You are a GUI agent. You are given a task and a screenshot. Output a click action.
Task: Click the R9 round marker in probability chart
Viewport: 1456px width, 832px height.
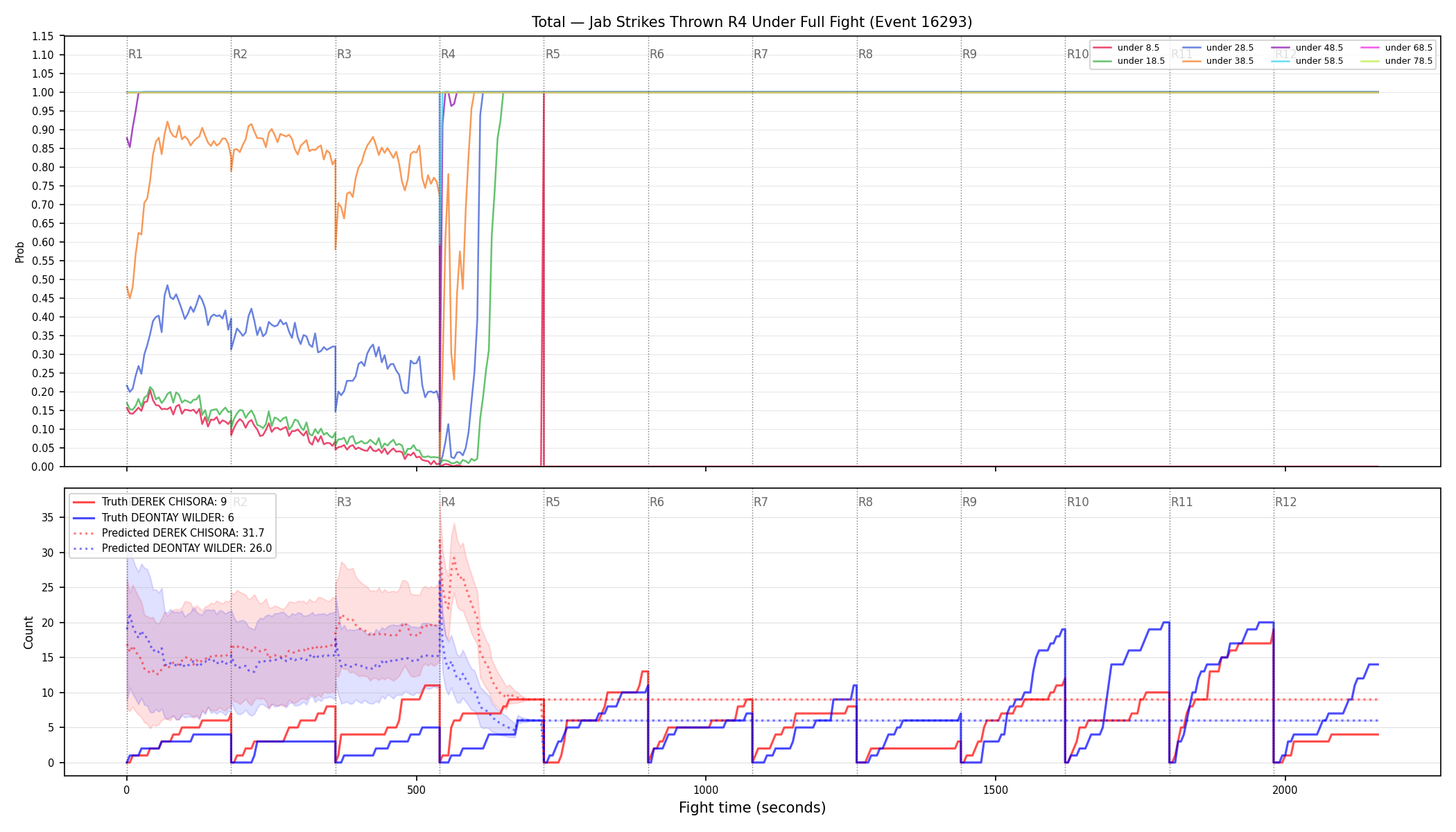coord(969,54)
